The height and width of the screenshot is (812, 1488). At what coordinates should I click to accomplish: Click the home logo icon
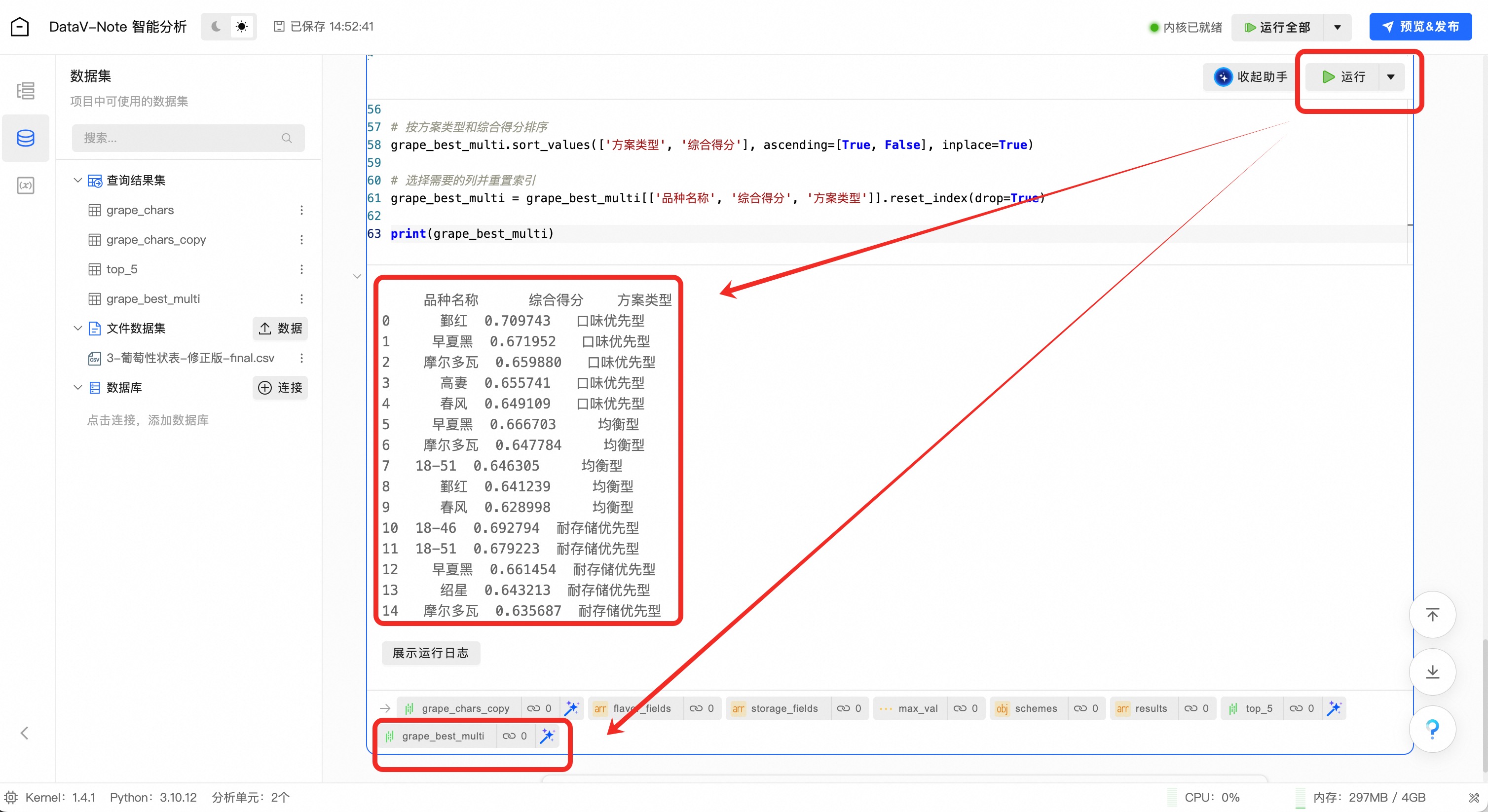tap(20, 27)
